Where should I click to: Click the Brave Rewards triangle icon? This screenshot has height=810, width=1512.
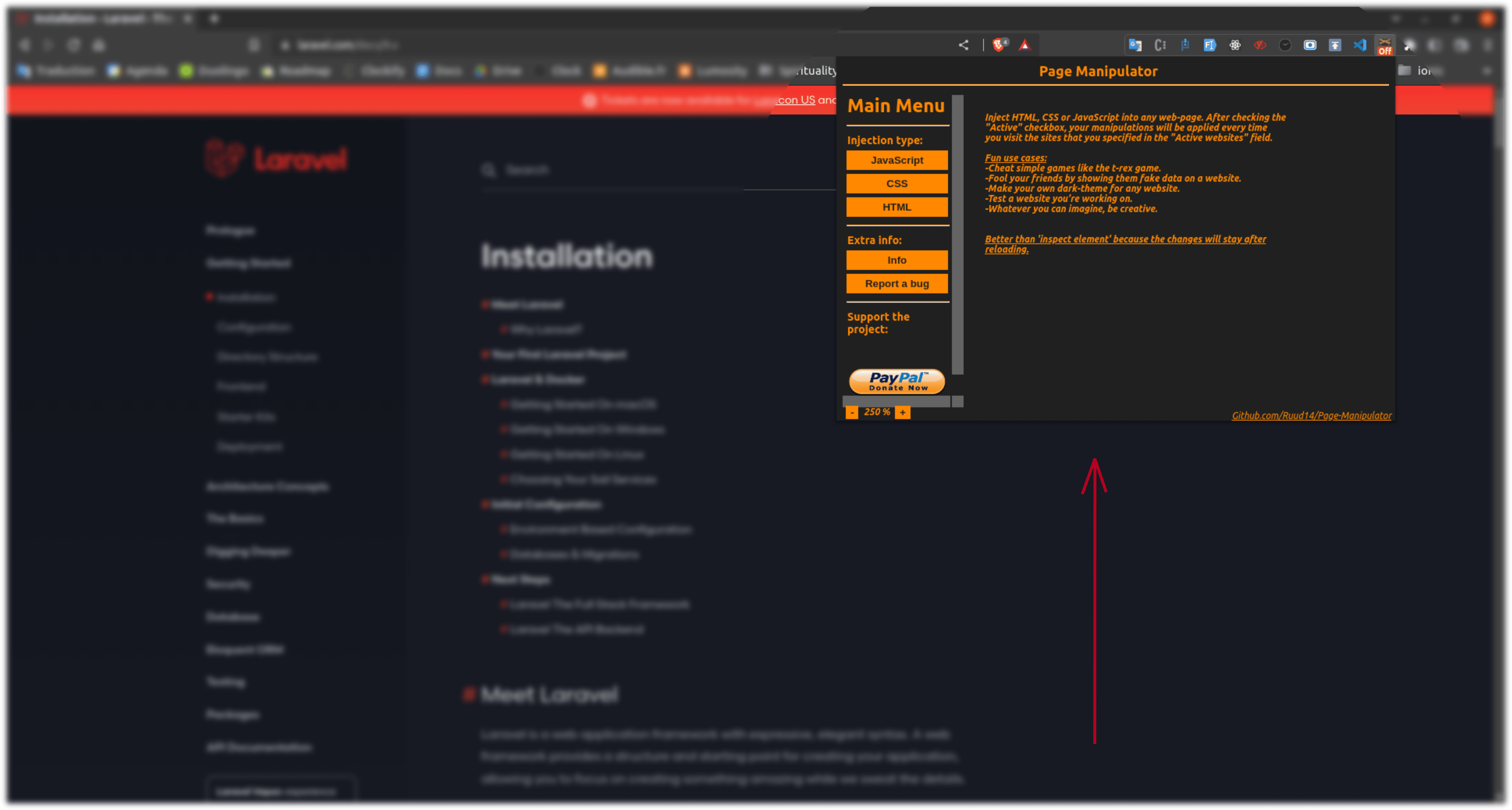tap(1025, 45)
